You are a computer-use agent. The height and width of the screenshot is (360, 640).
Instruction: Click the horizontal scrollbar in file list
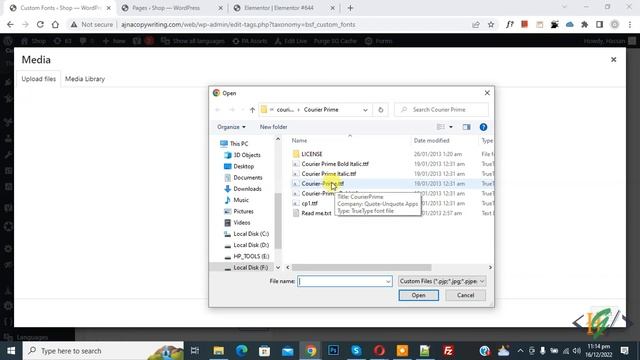click(x=361, y=267)
